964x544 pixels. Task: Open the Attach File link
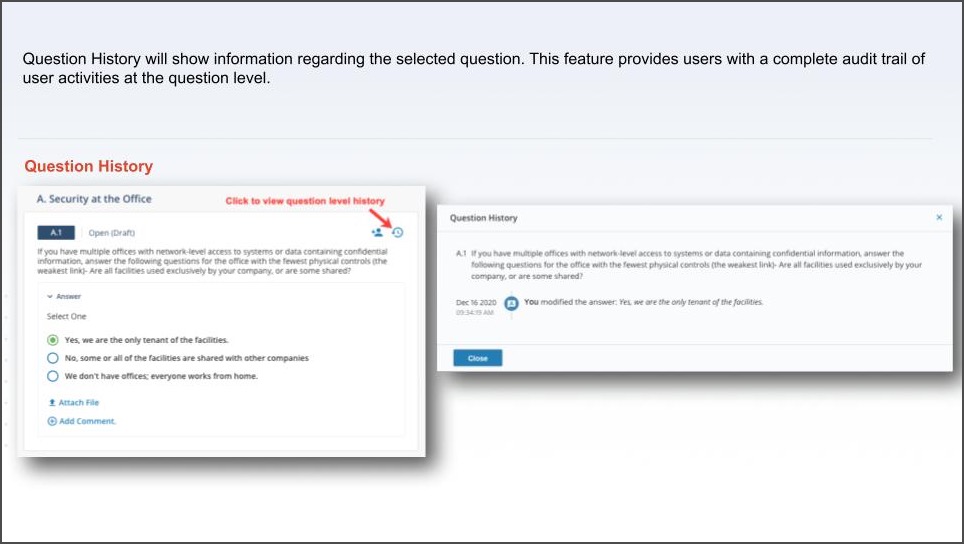tap(79, 403)
